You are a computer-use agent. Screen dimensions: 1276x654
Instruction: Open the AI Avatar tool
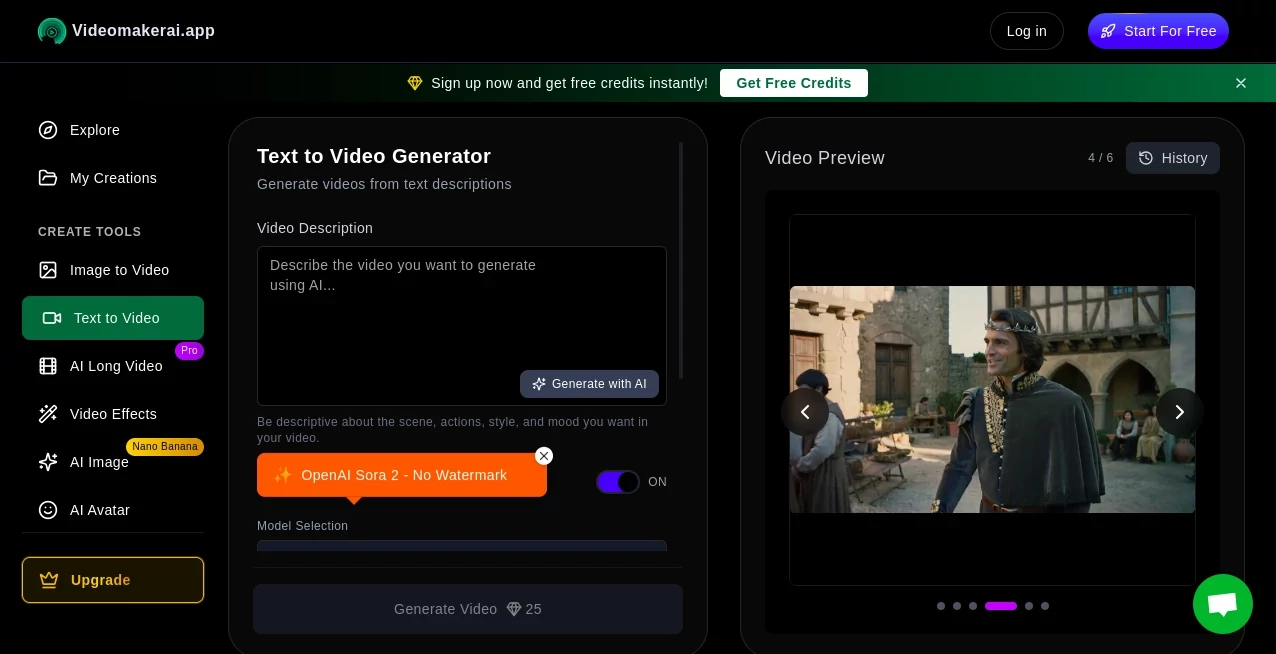pos(100,510)
